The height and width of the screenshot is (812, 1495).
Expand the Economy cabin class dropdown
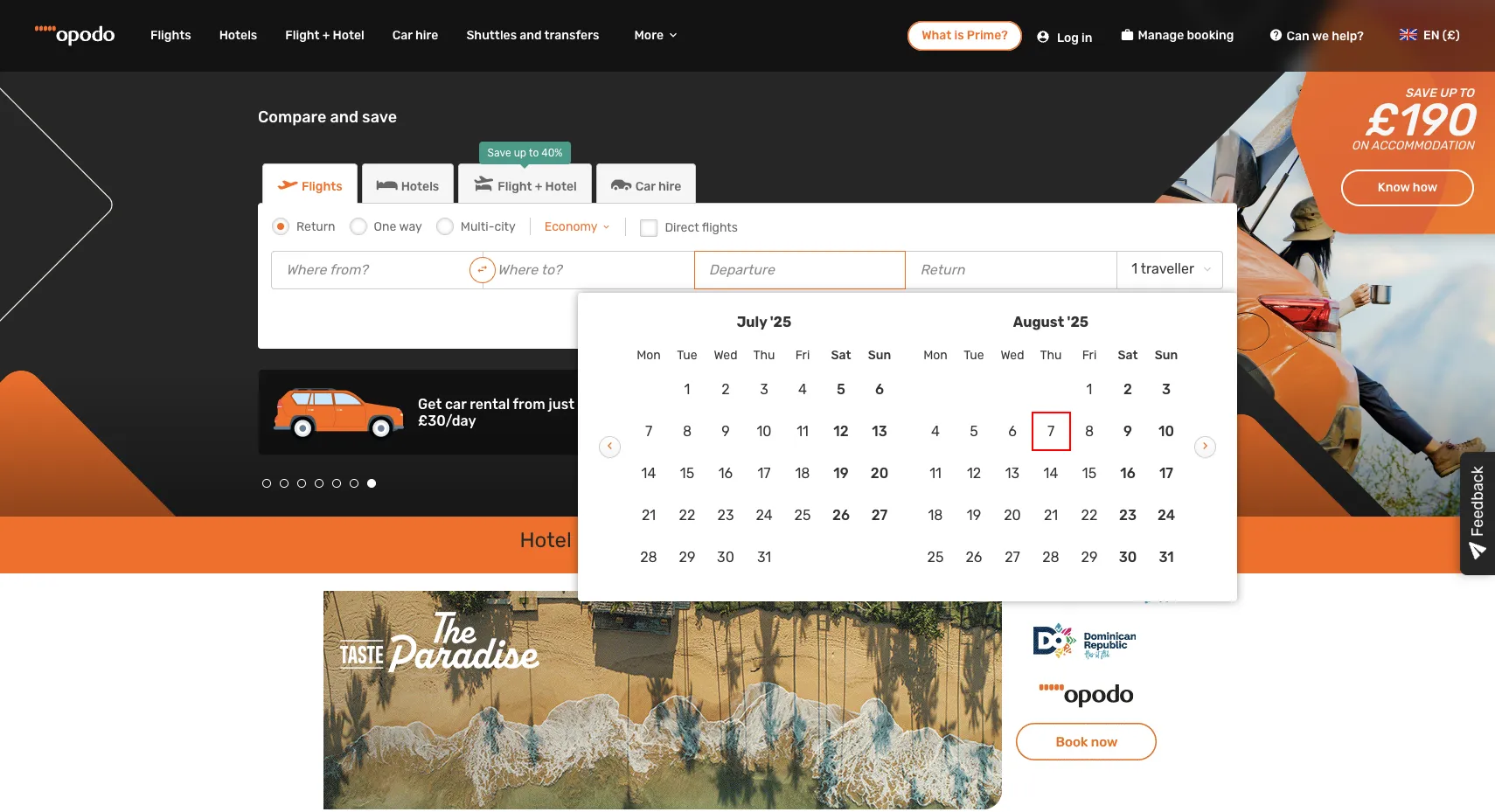click(576, 226)
